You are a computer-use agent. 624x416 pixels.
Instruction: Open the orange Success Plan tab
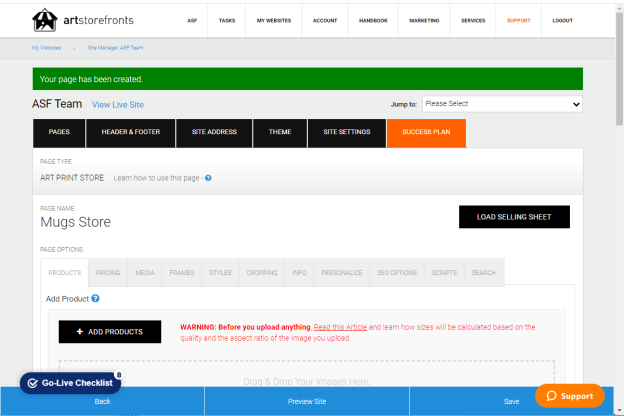click(x=426, y=133)
